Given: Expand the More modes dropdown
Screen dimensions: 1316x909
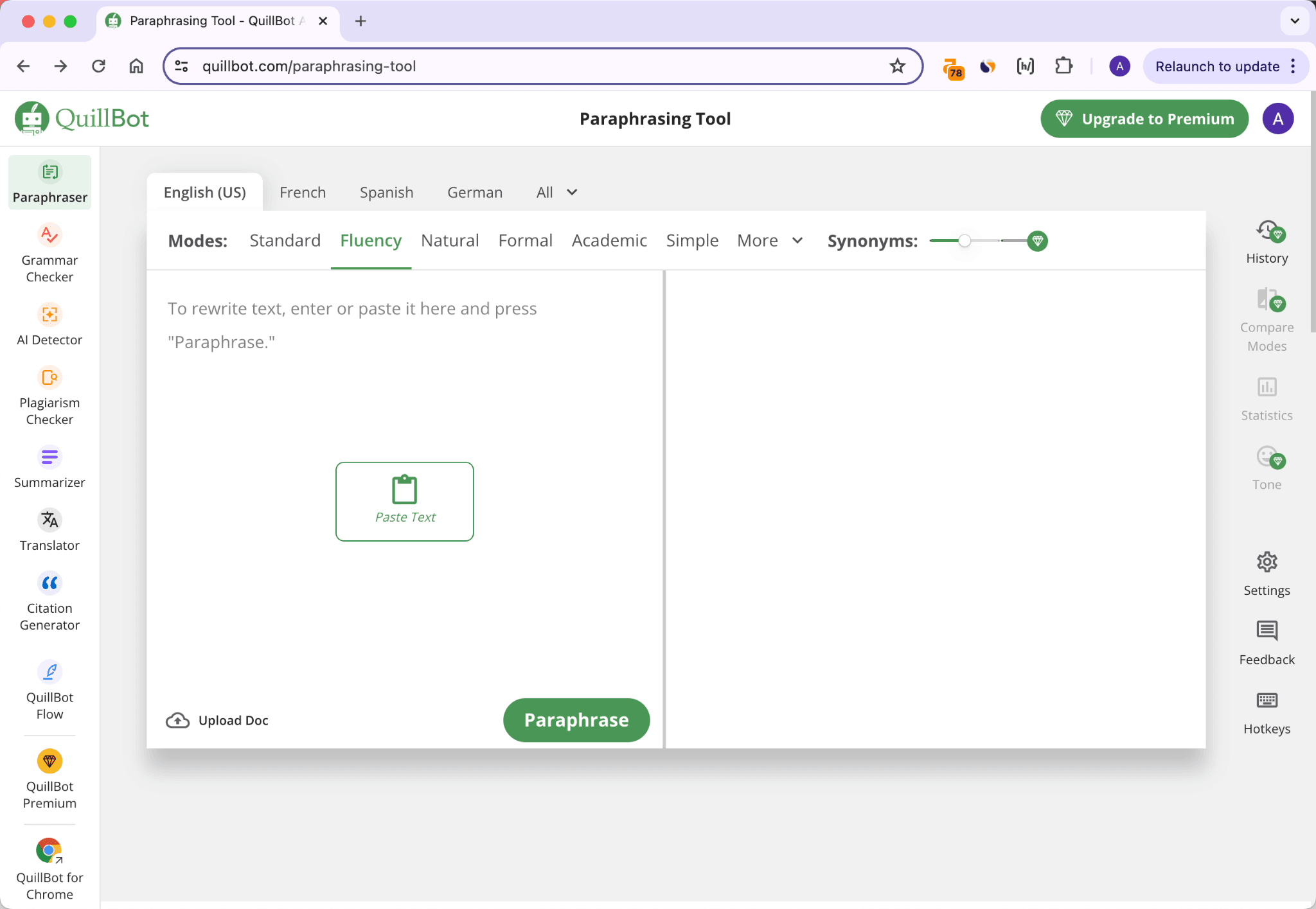Looking at the screenshot, I should 770,240.
